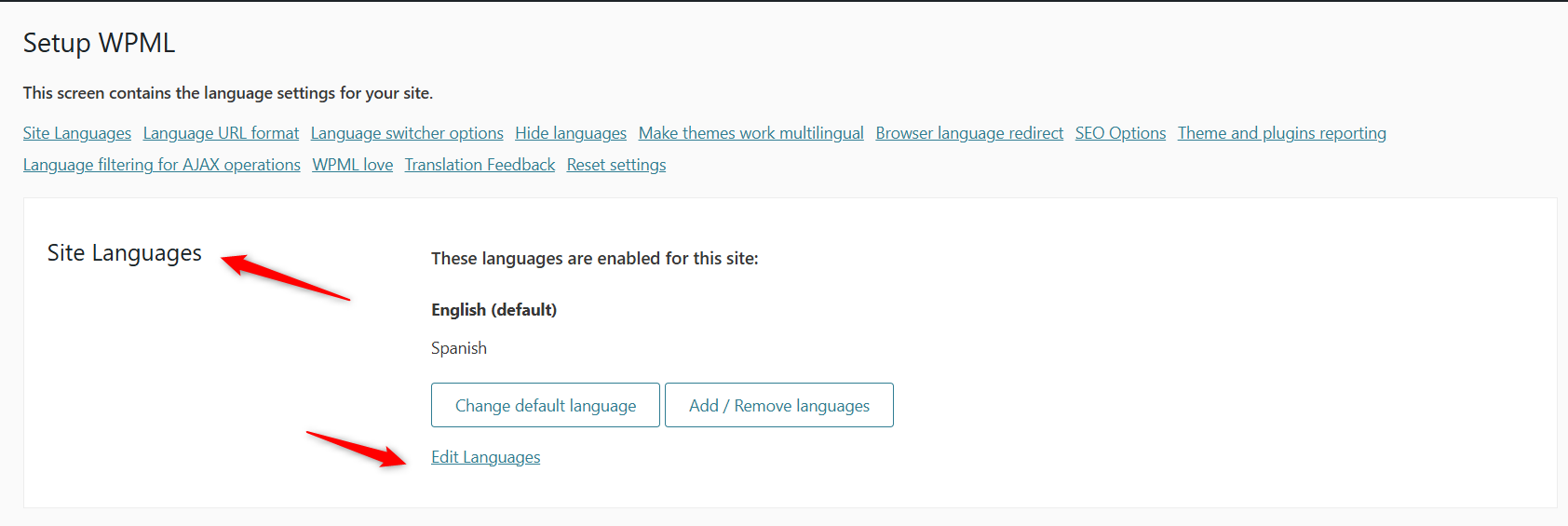Select the Spanish language entry
Screen dimensions: 1568x526
[459, 348]
